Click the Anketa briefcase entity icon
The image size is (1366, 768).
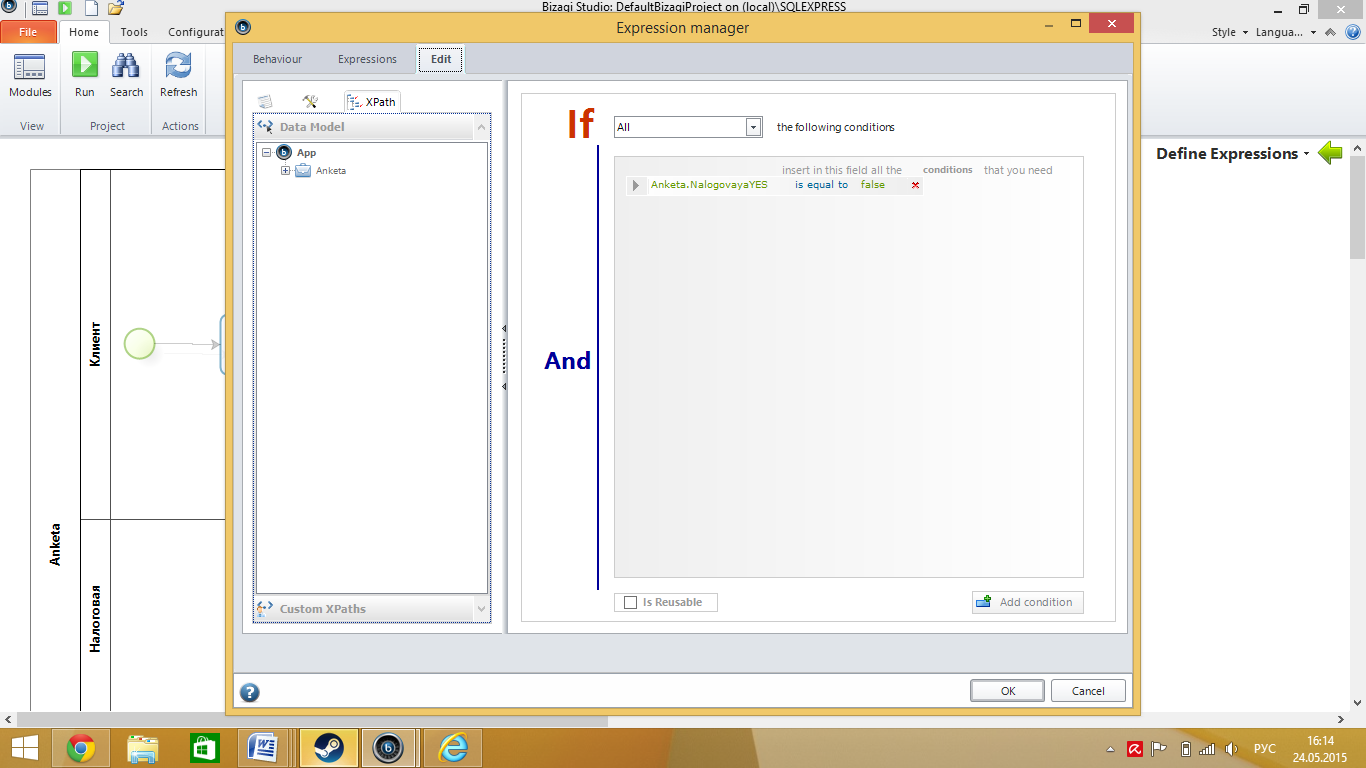coord(303,170)
